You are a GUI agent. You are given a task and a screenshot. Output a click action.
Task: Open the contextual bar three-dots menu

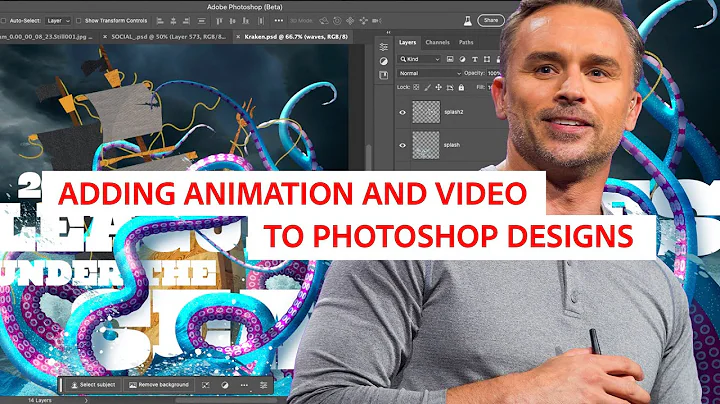[x=244, y=385]
